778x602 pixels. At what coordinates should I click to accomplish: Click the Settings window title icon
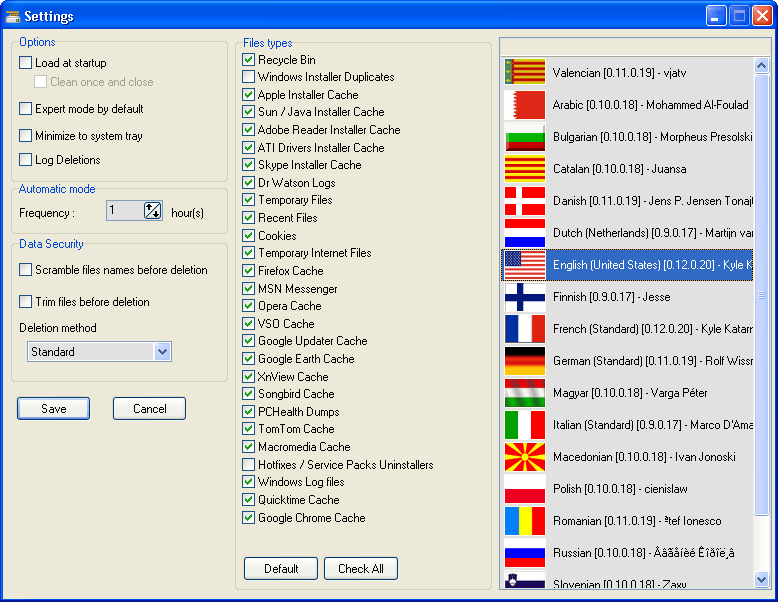coord(12,16)
